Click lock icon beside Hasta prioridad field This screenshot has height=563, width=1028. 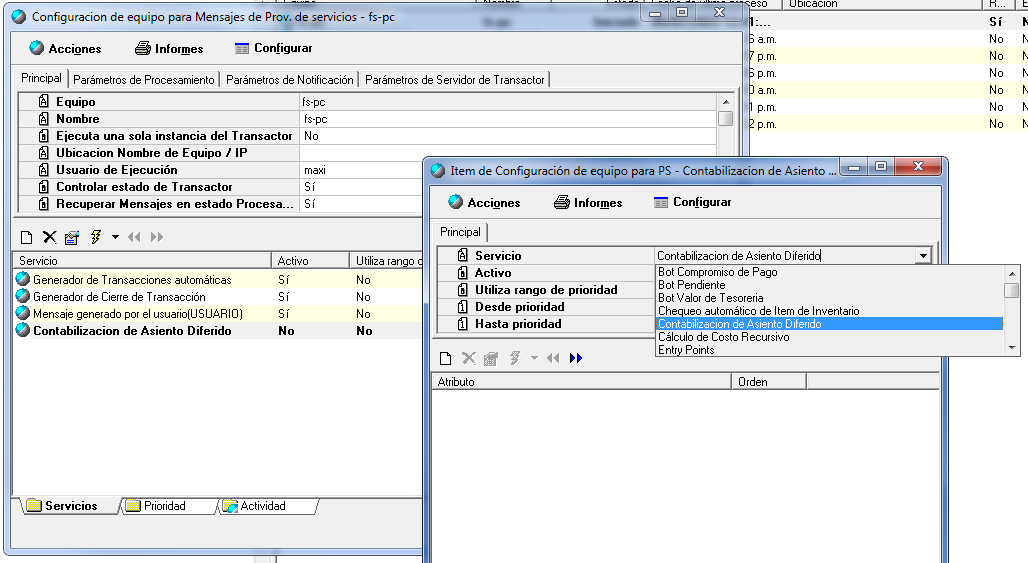point(462,324)
